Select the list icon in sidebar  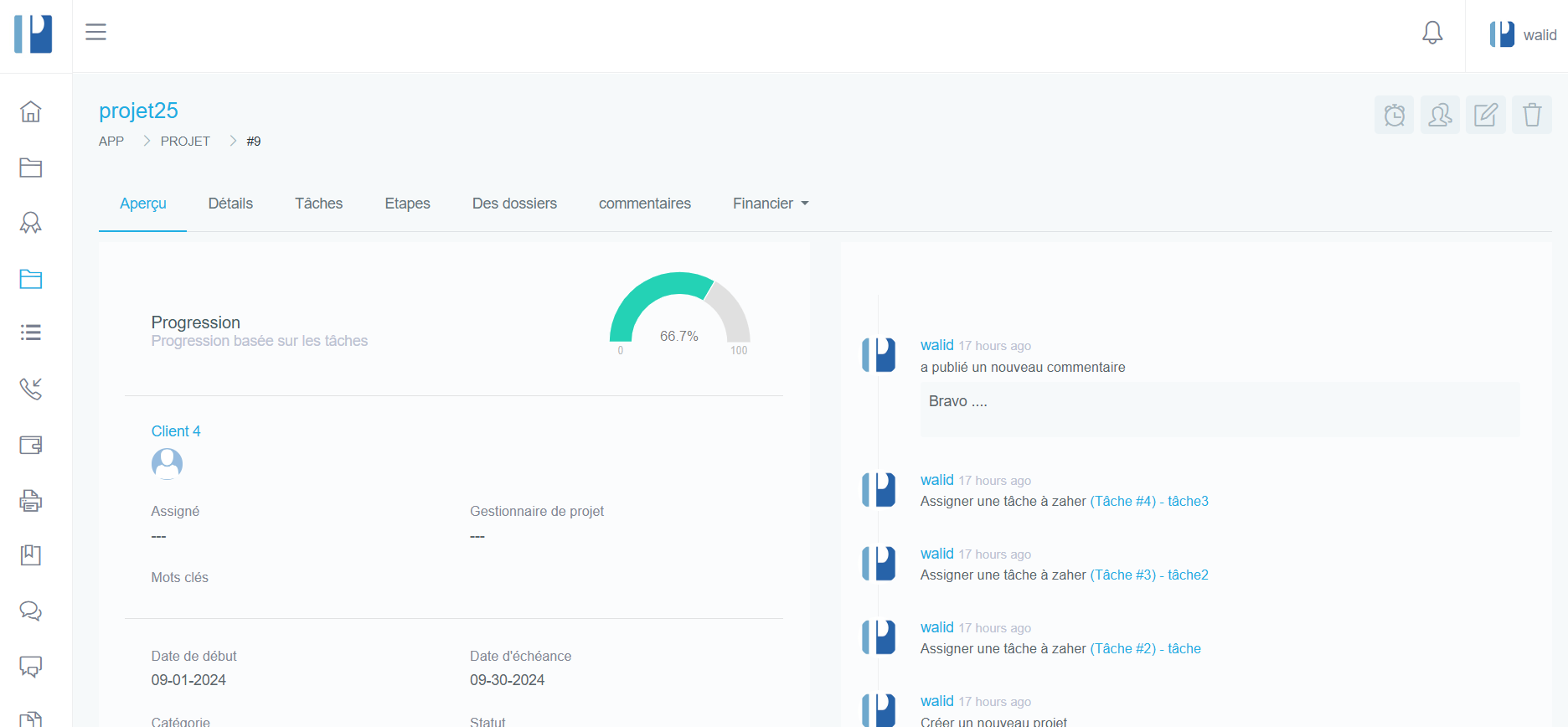tap(31, 333)
